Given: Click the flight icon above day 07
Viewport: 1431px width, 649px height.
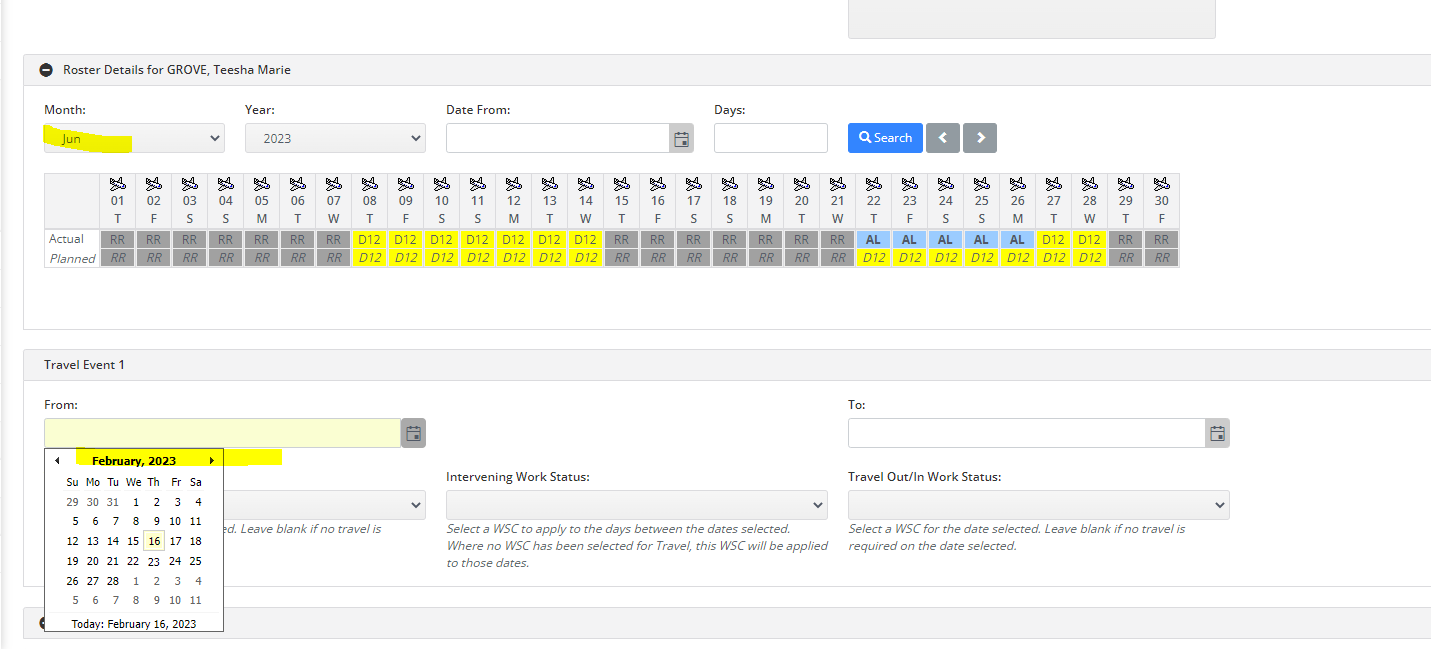Looking at the screenshot, I should (x=334, y=184).
